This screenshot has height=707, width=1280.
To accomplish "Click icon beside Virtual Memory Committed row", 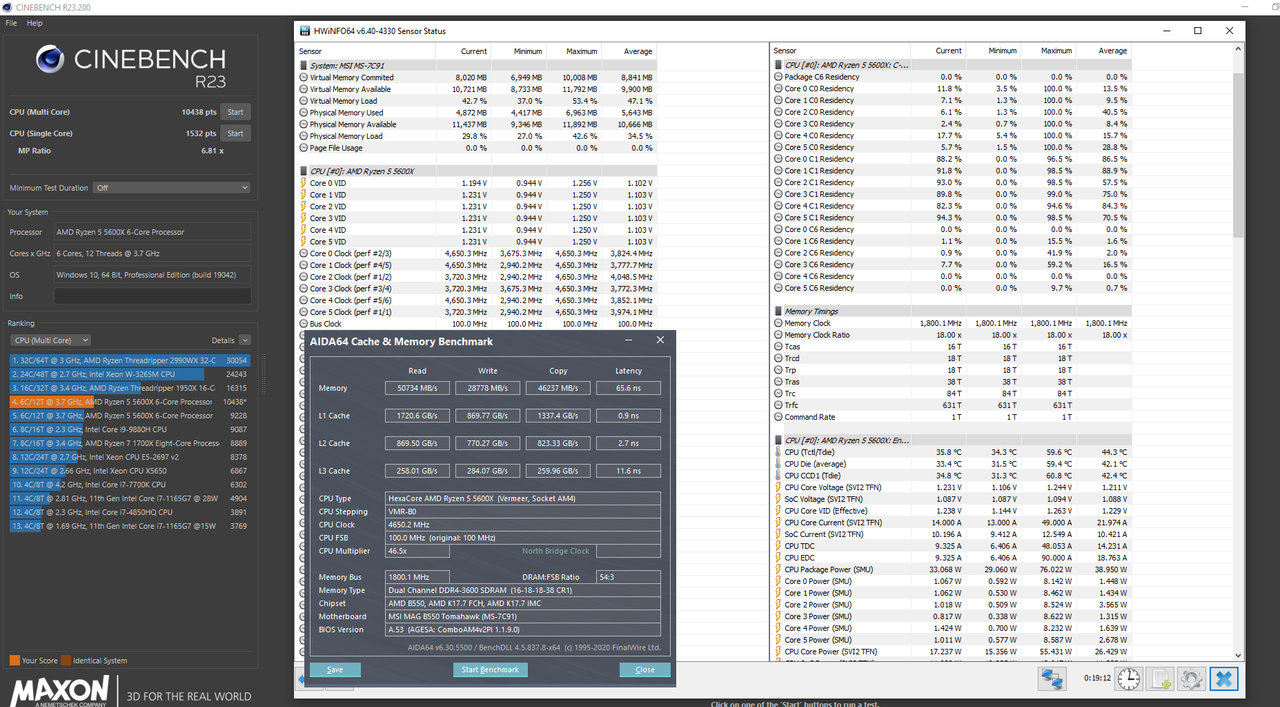I will (x=303, y=77).
